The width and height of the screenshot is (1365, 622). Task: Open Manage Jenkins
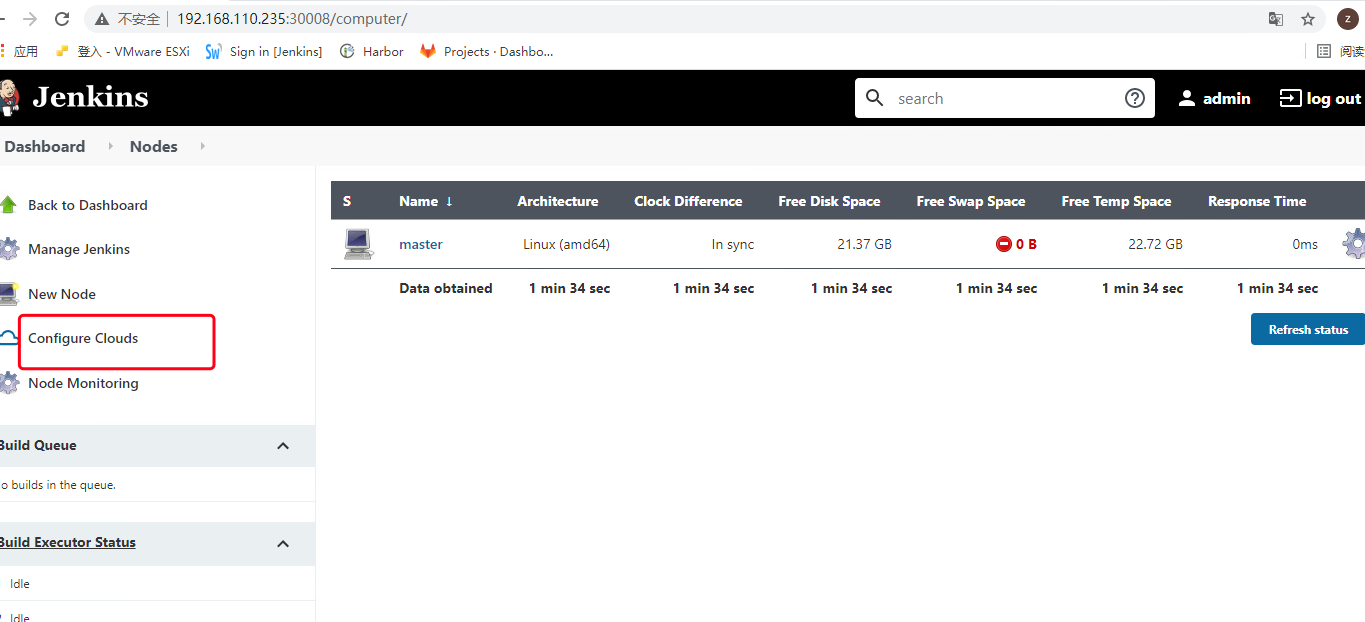tap(79, 249)
